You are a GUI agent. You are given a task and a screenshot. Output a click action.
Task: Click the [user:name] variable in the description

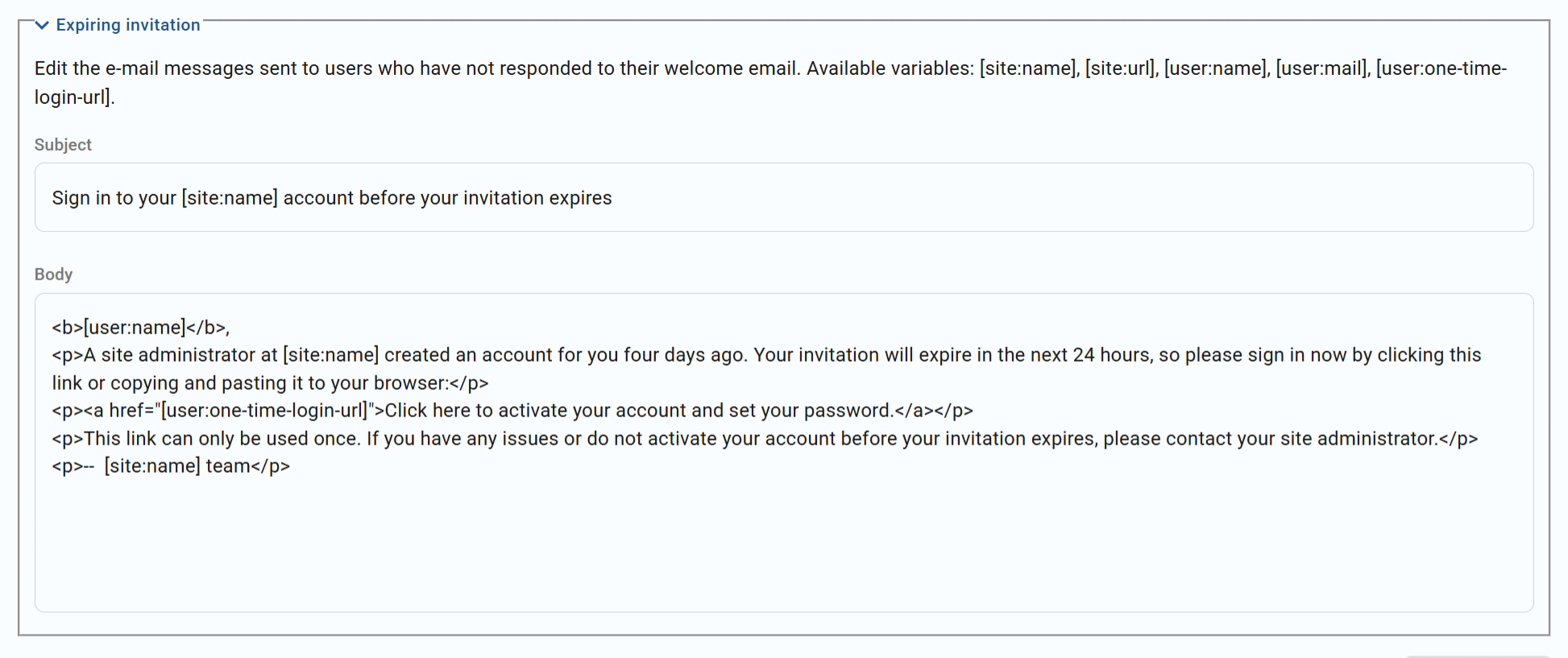[x=1213, y=68]
